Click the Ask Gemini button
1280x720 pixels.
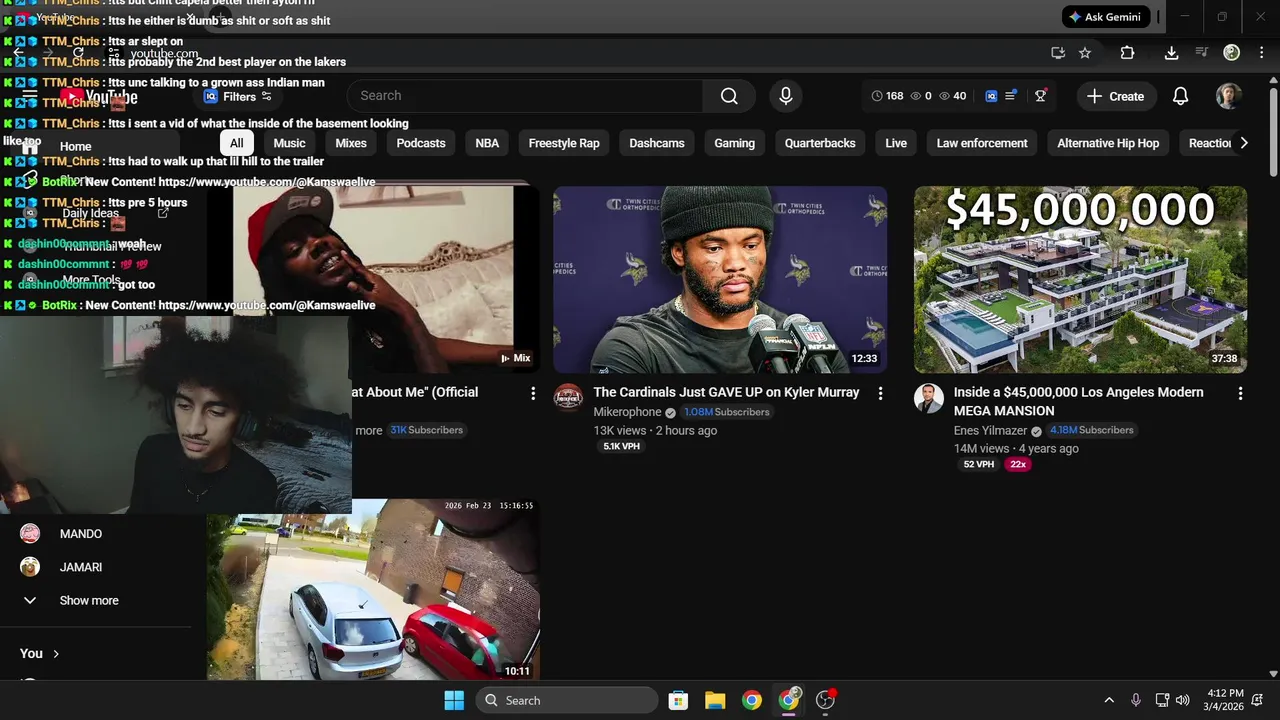(x=1105, y=17)
